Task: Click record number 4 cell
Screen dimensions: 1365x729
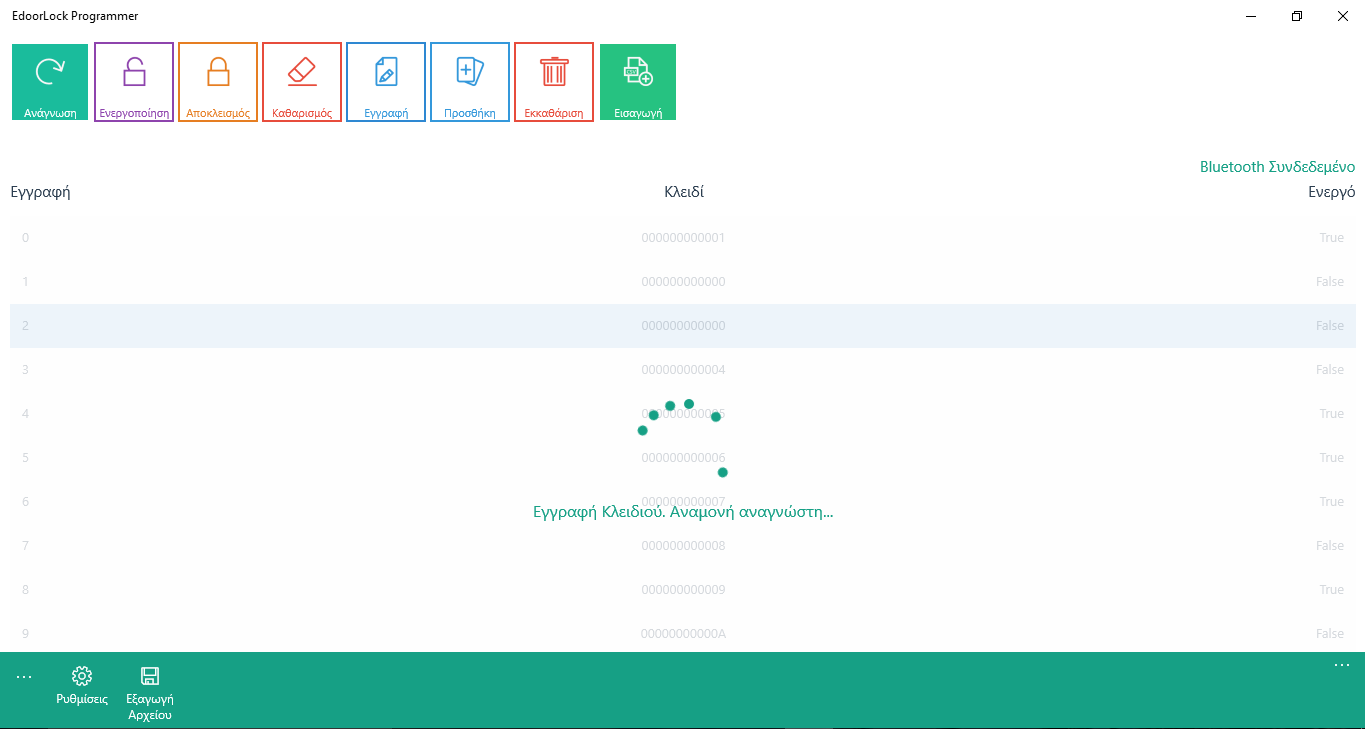Action: click(25, 414)
